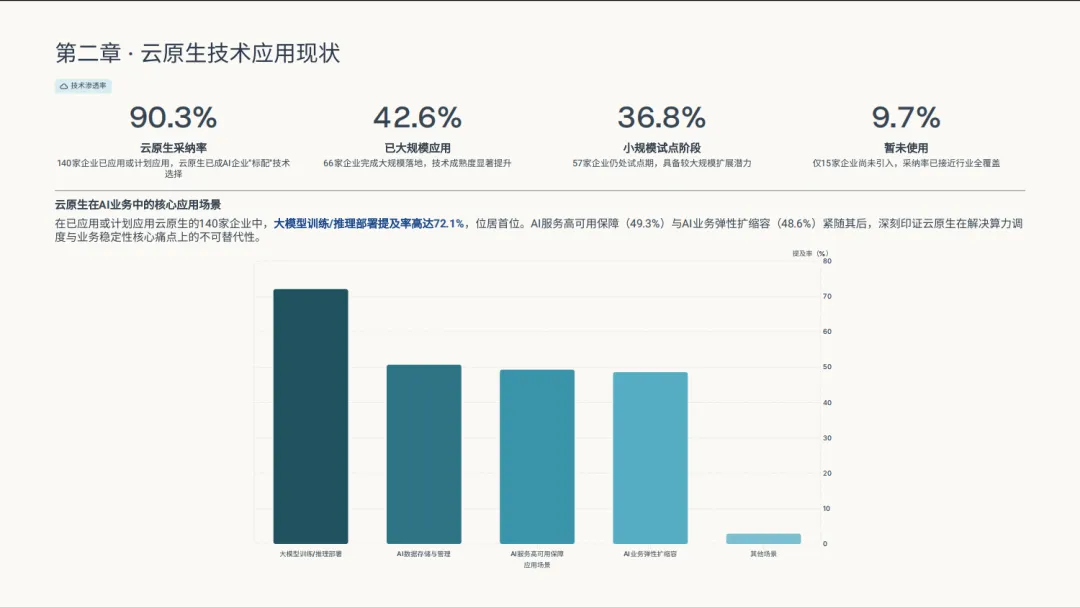Click y-axis tick value 20
Image resolution: width=1080 pixels, height=608 pixels.
tap(827, 473)
